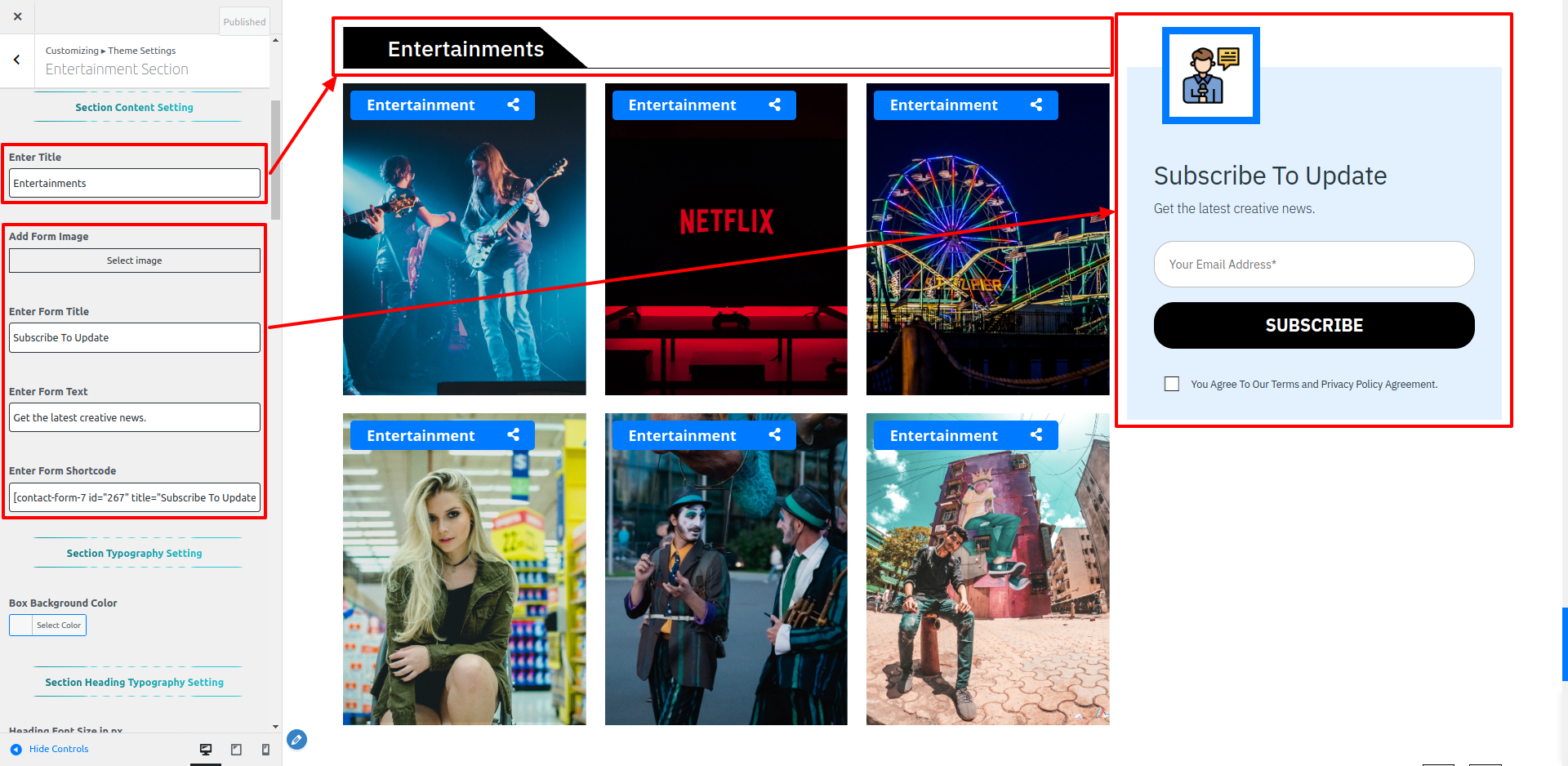Click the Hide Controls link
This screenshot has width=1568, height=766.
point(59,749)
